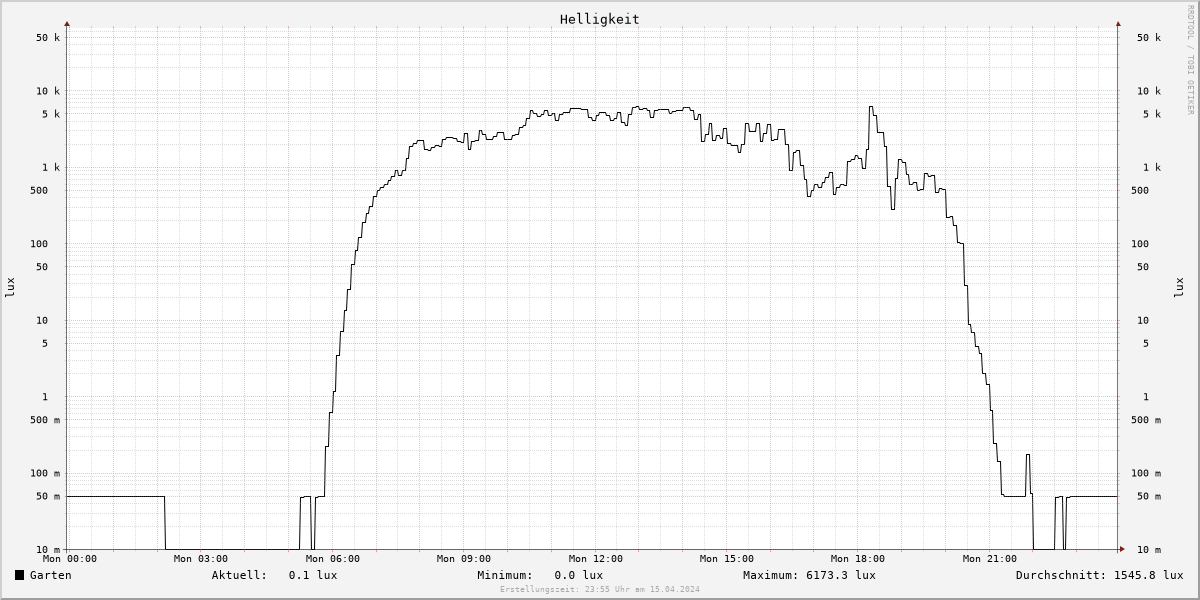Select "1 k" on the left axis
1200x600 pixels.
[52, 168]
